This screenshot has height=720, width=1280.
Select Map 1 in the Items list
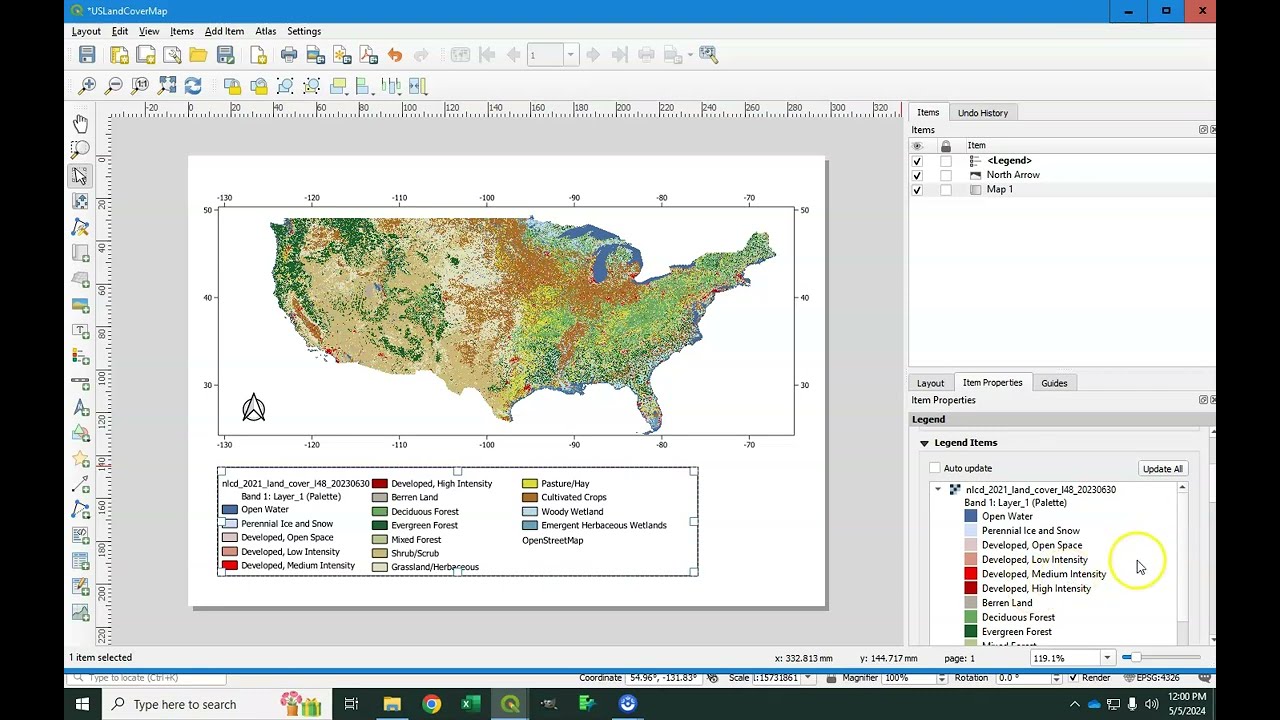tap(999, 189)
